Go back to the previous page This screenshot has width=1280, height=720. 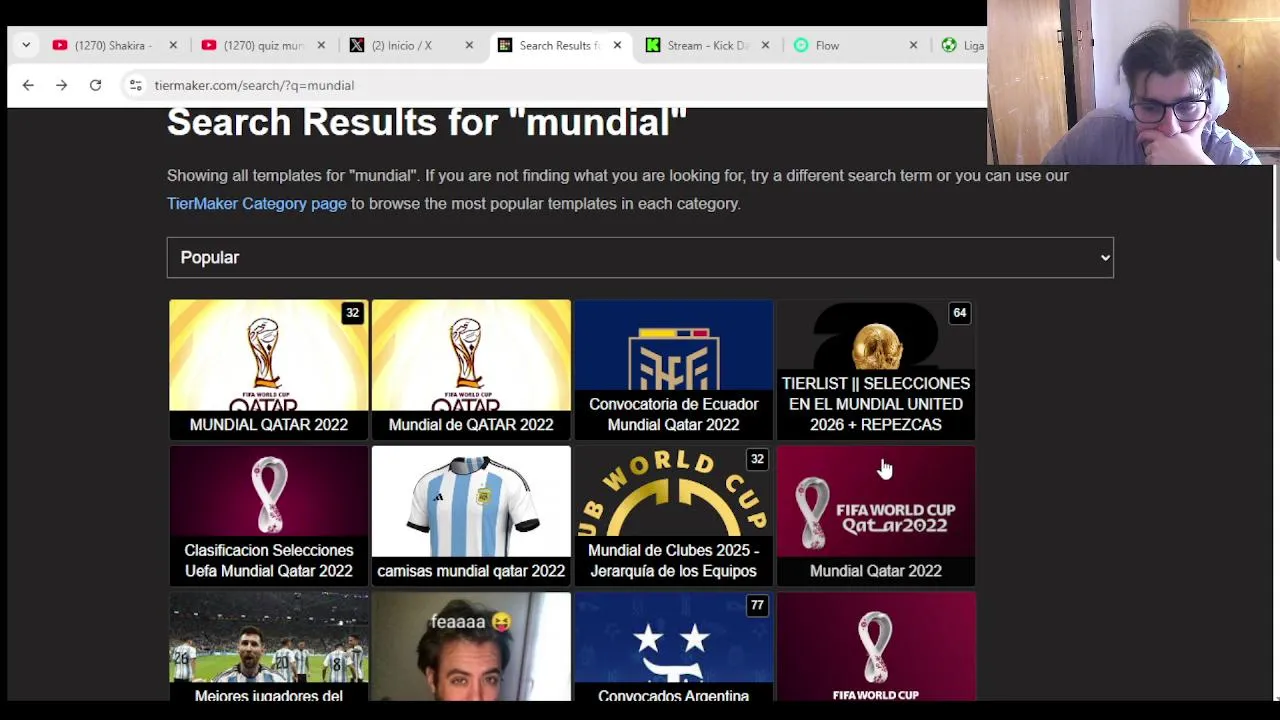coord(28,85)
